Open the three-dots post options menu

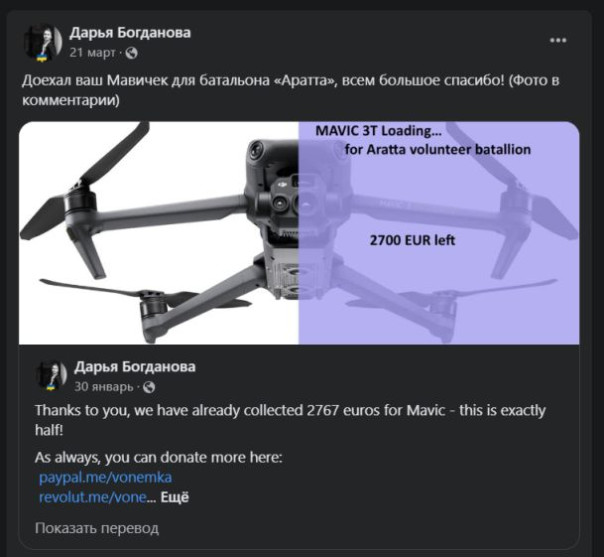click(x=558, y=40)
